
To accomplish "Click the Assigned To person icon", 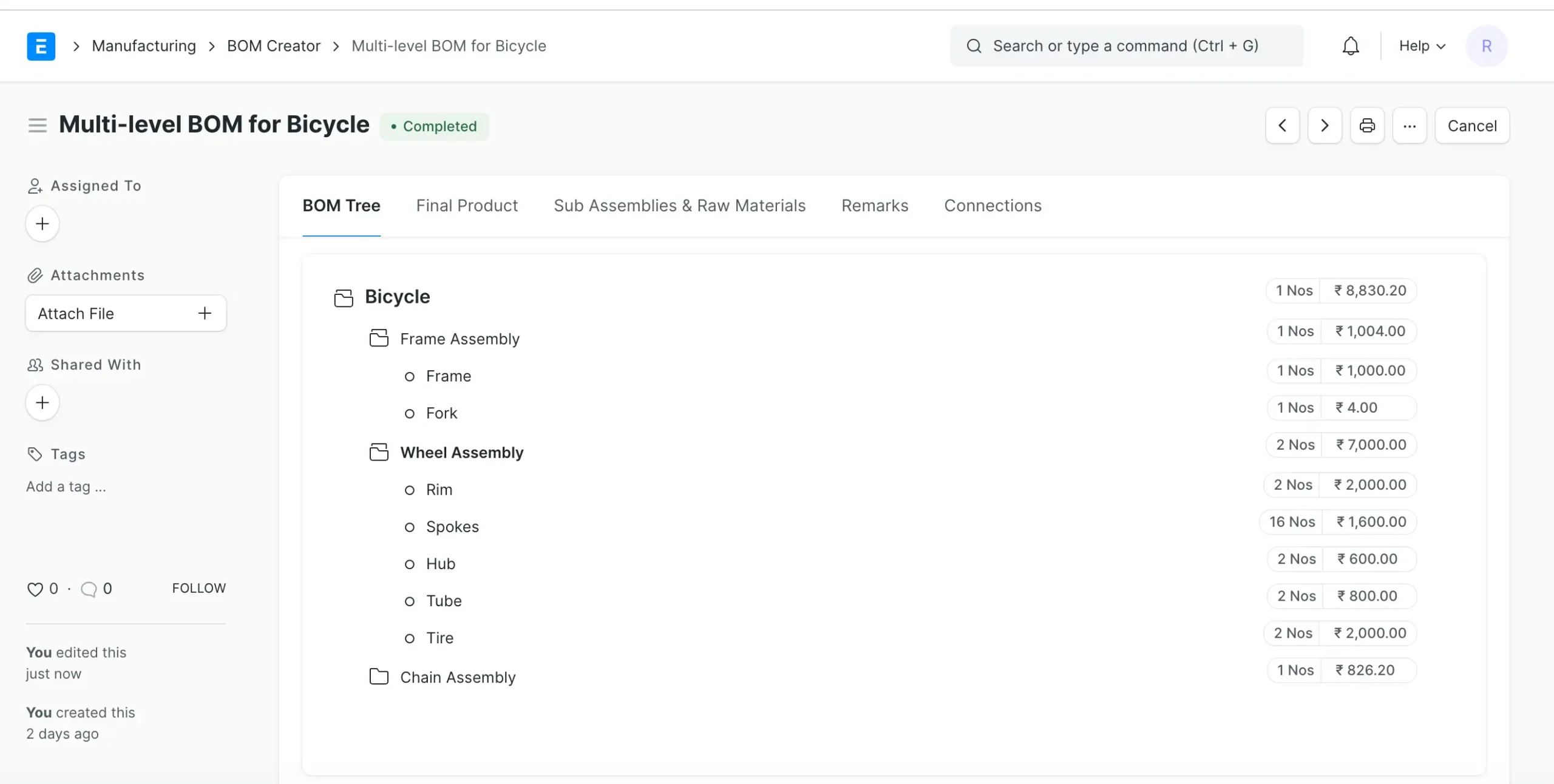I will click(35, 186).
